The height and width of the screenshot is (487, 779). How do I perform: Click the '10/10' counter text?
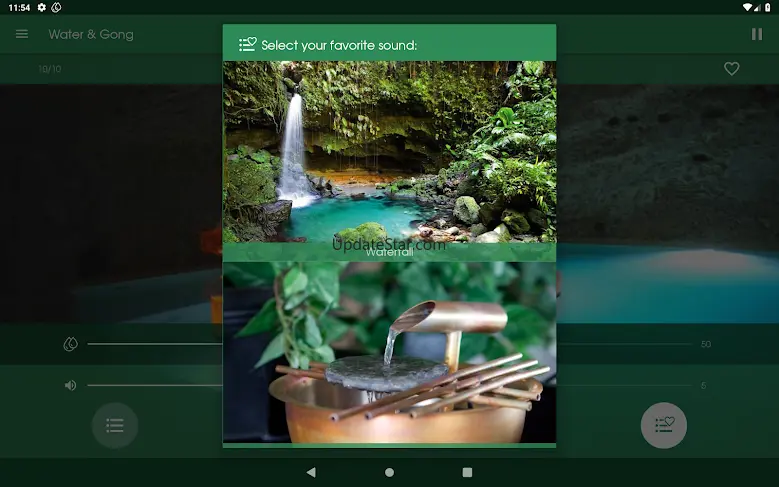click(50, 69)
